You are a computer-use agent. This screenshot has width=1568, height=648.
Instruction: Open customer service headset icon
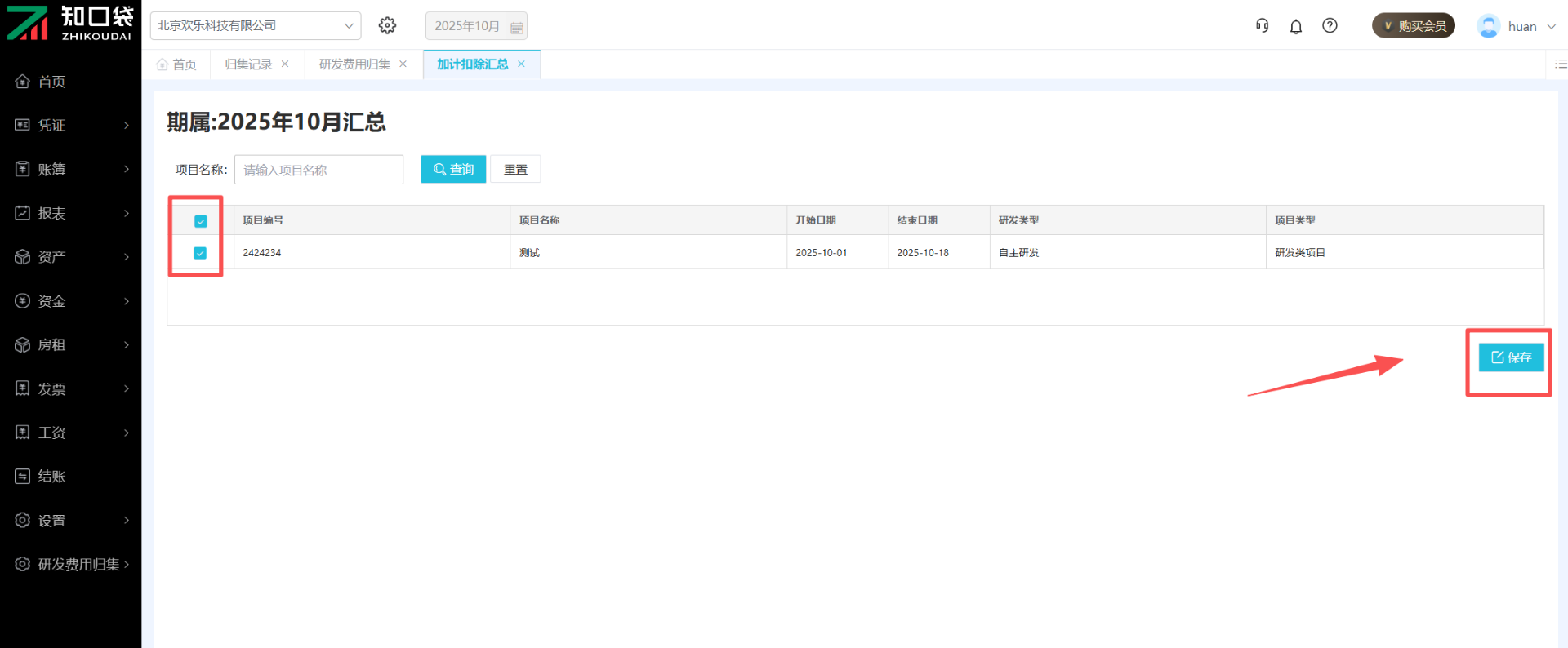1262,26
